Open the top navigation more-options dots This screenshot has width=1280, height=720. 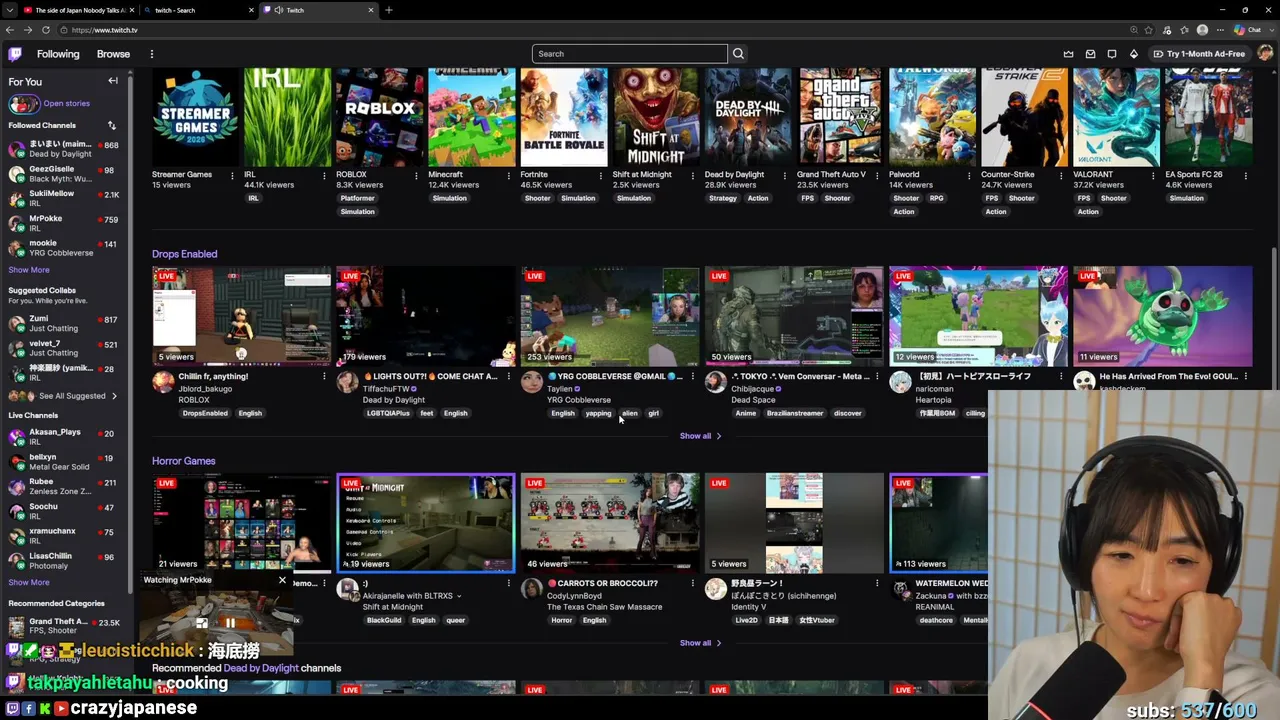[152, 54]
